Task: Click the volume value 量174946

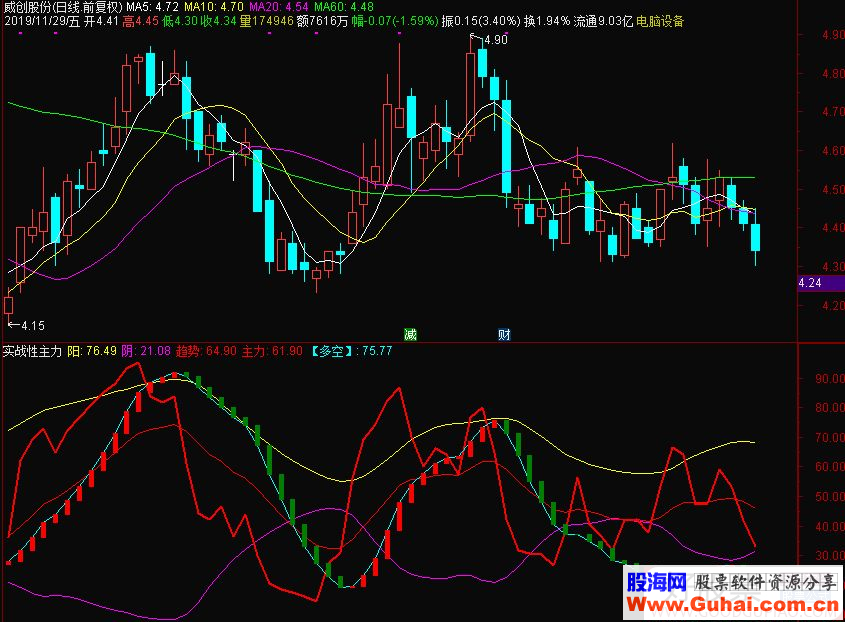Action: coord(267,22)
